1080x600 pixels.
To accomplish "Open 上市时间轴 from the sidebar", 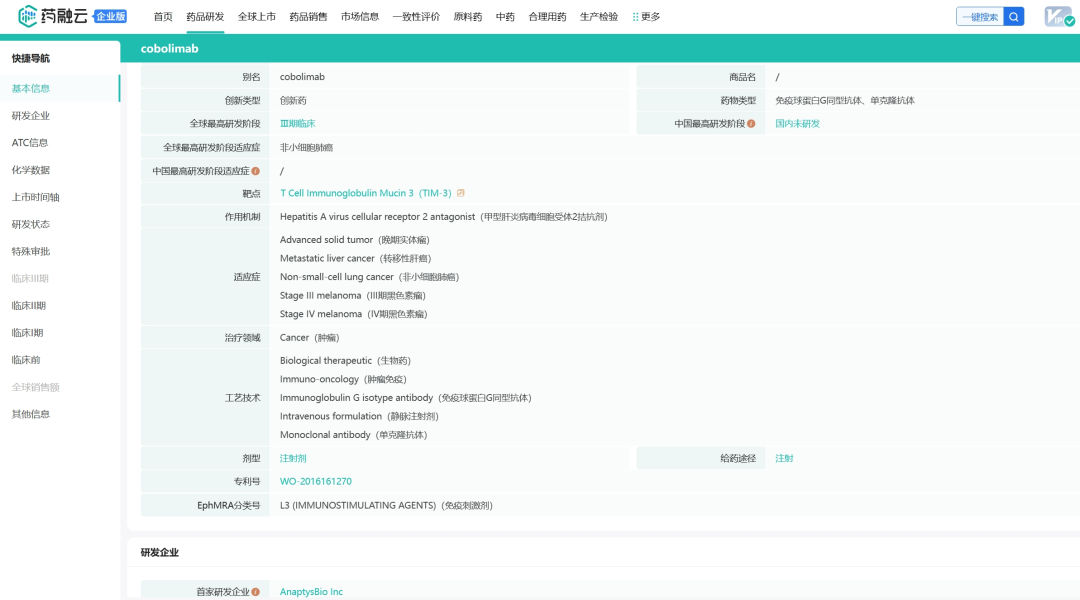I will click(x=36, y=197).
